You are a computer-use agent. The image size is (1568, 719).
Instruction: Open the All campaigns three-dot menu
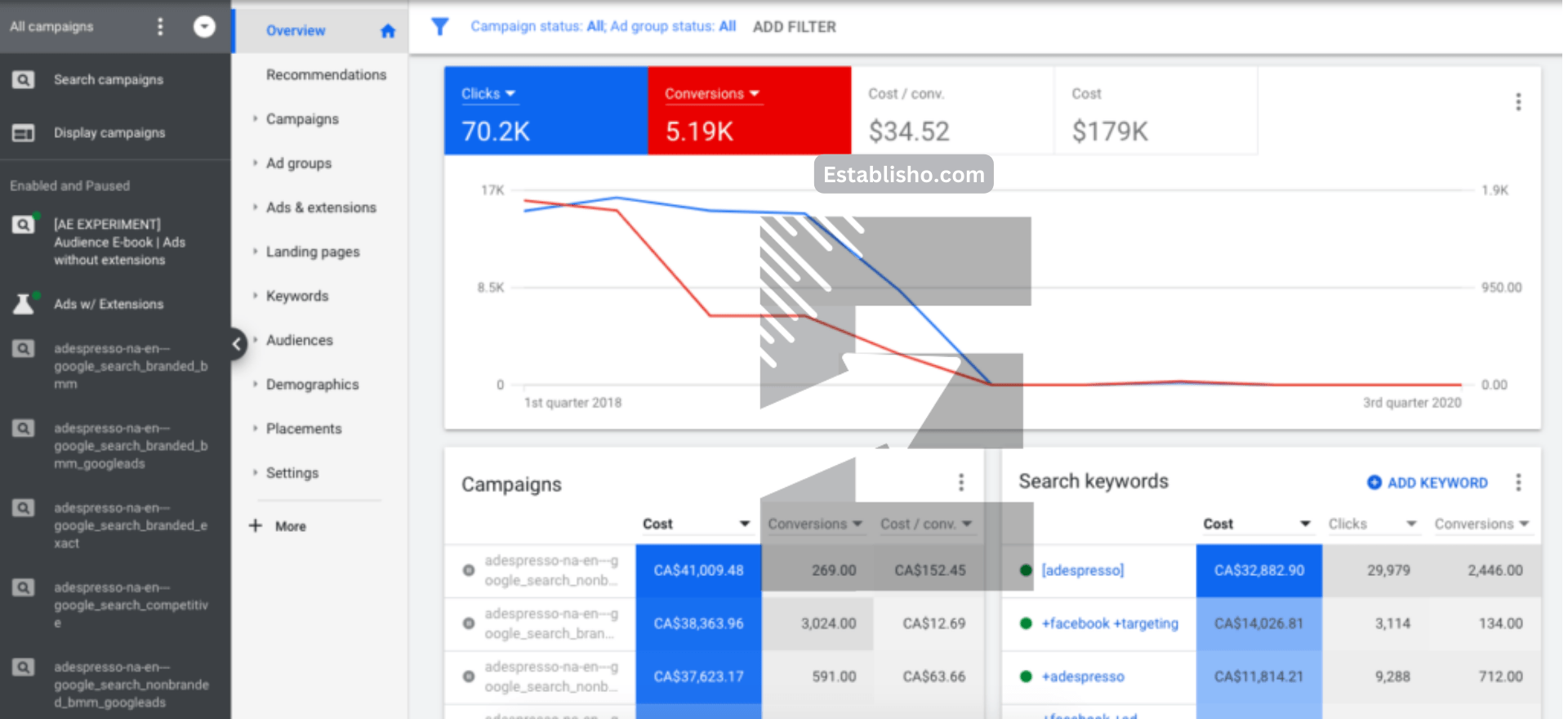tap(160, 27)
